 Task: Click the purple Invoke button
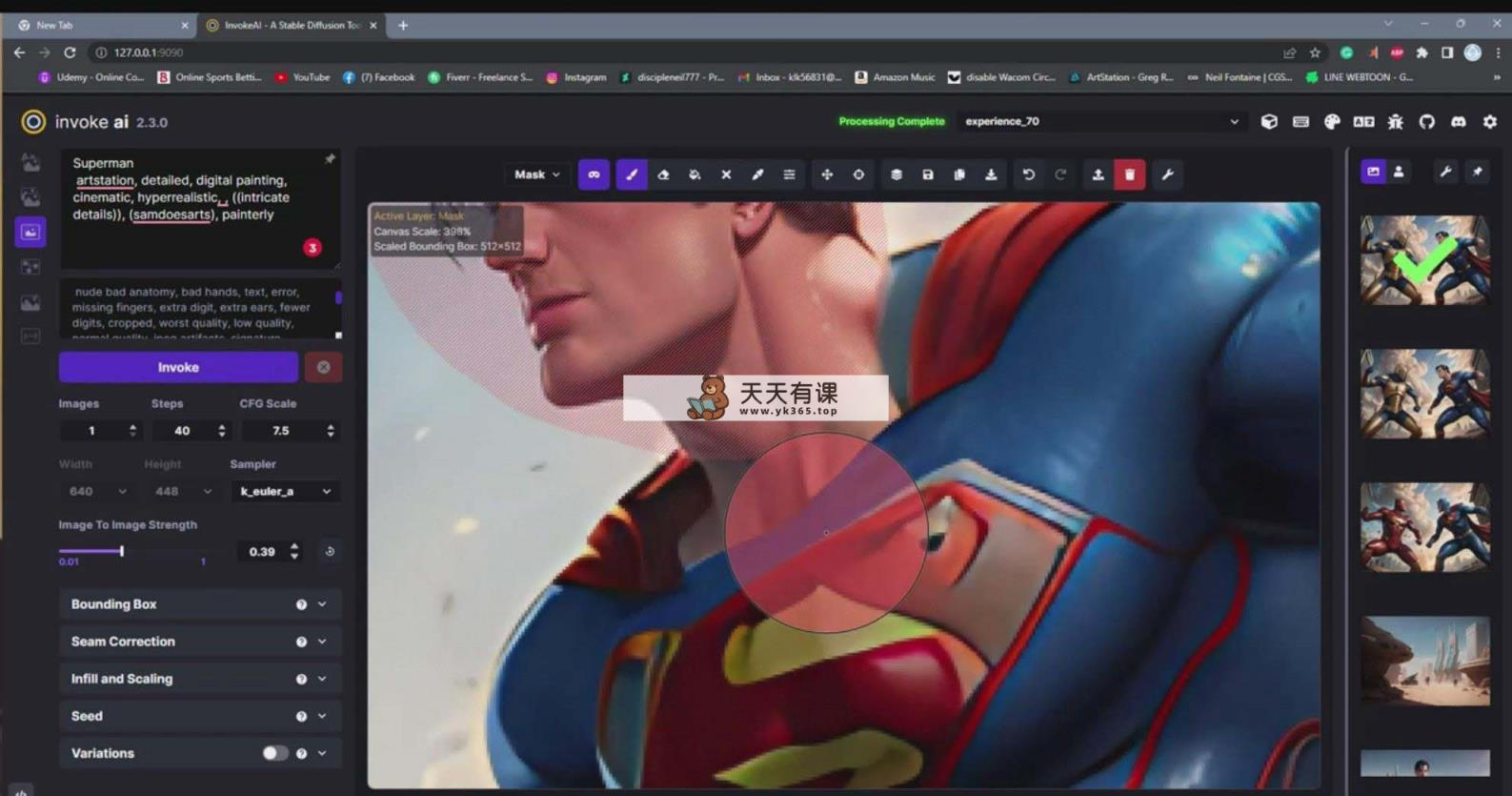(x=178, y=367)
